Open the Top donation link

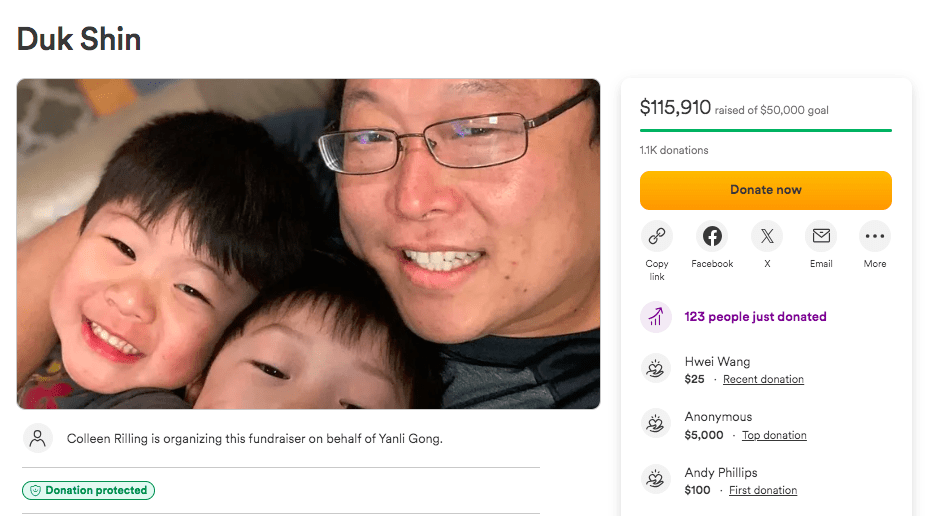point(774,436)
